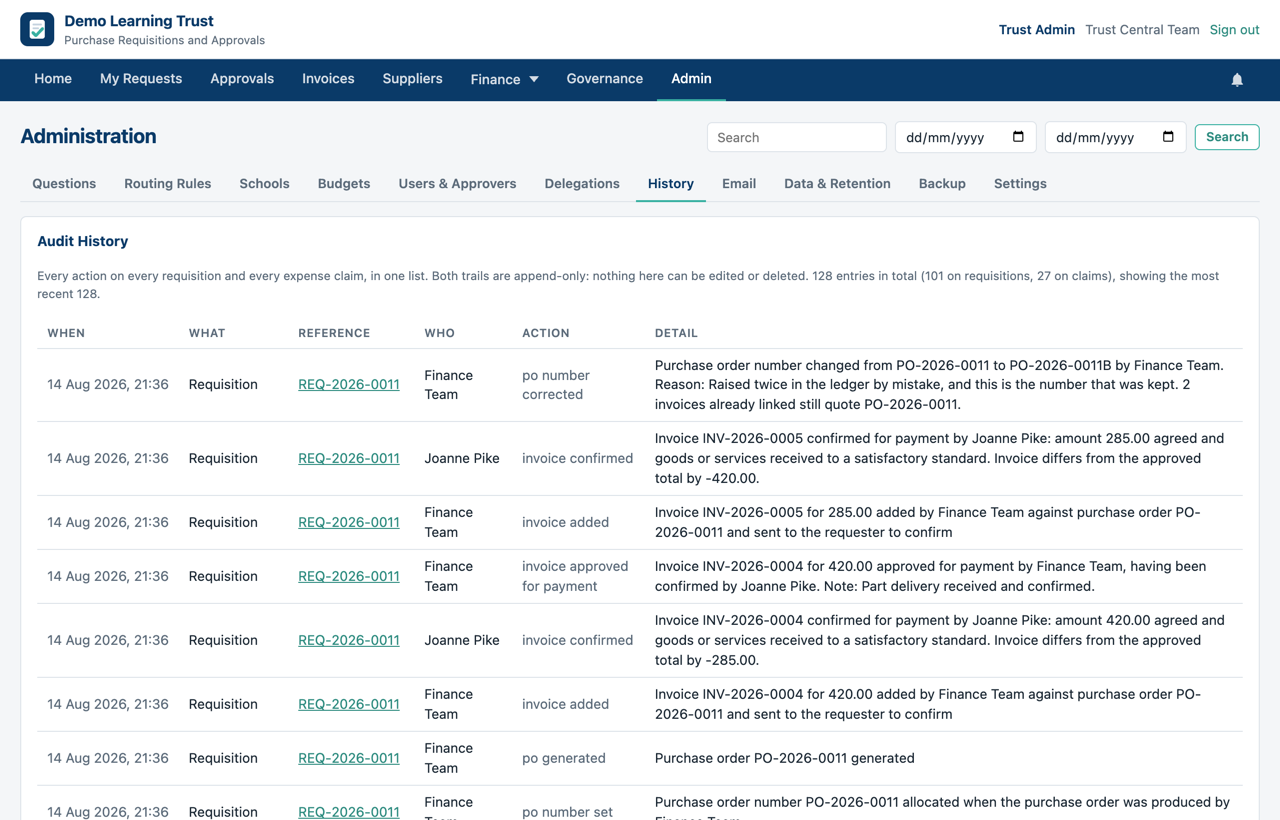Switch to the Schools tab

pos(264,184)
